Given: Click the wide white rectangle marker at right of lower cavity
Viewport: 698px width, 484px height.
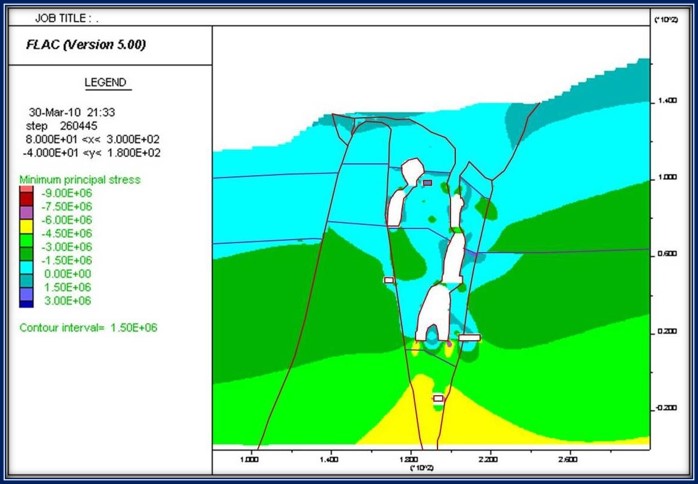Looking at the screenshot, I should (x=469, y=338).
